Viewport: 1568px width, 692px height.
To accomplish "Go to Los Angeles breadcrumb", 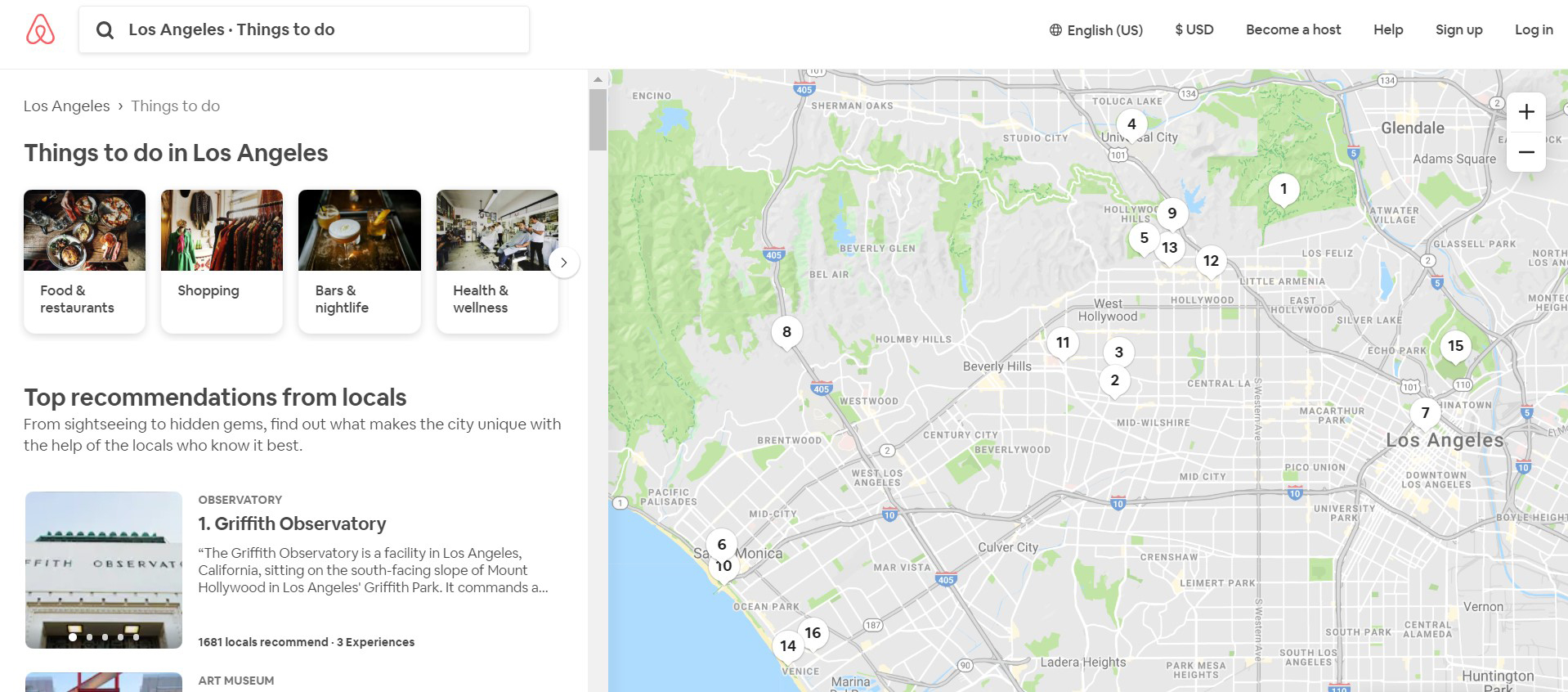I will coord(66,106).
